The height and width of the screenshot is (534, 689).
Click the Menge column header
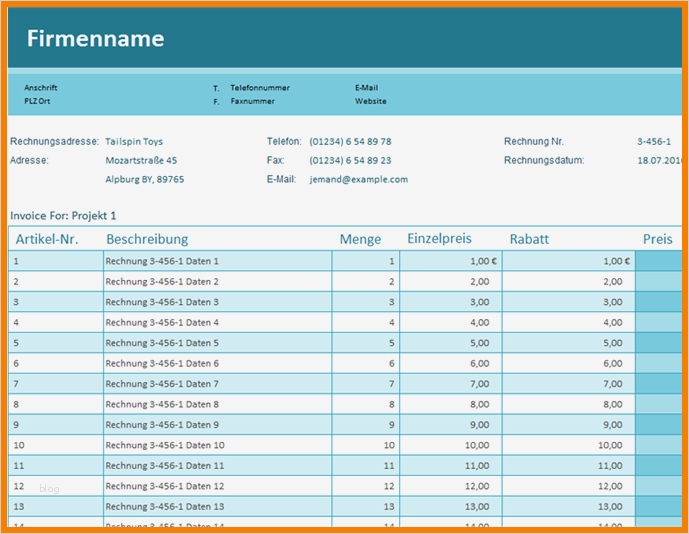coord(360,239)
